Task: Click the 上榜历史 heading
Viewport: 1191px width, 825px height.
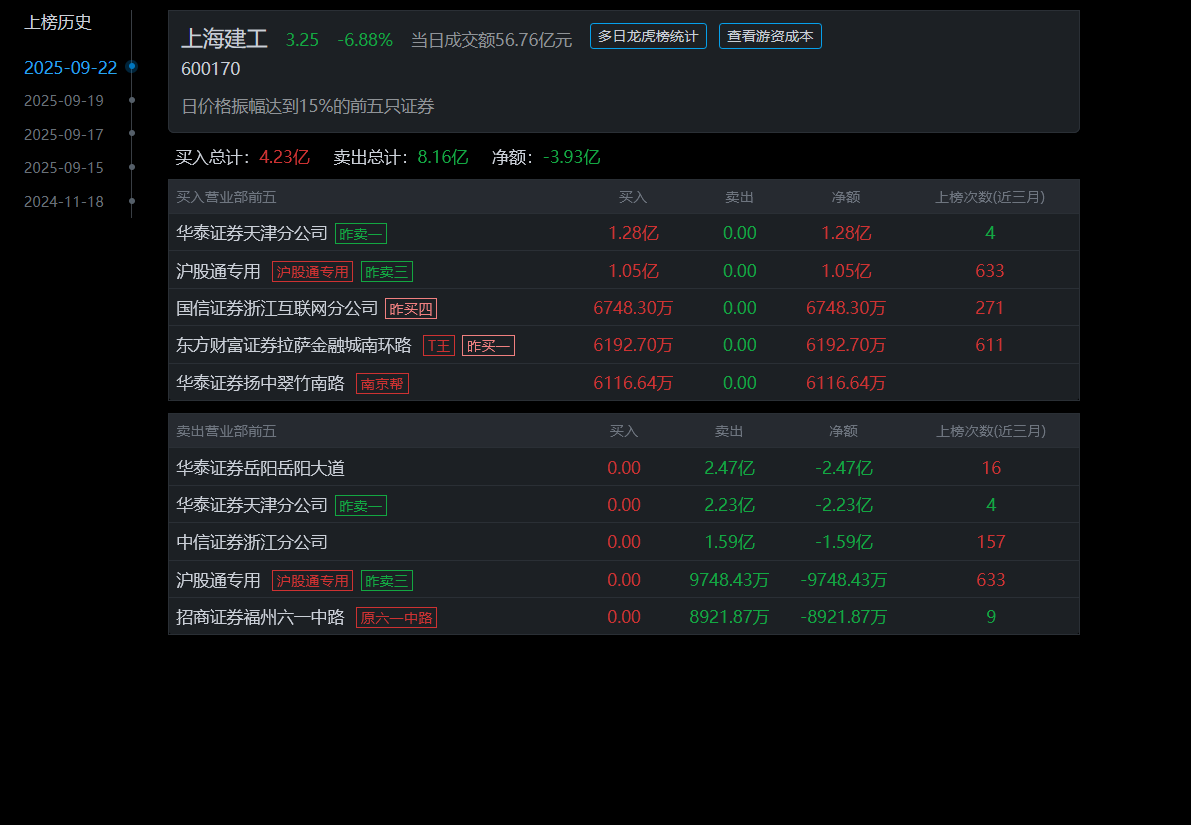Action: 58,23
